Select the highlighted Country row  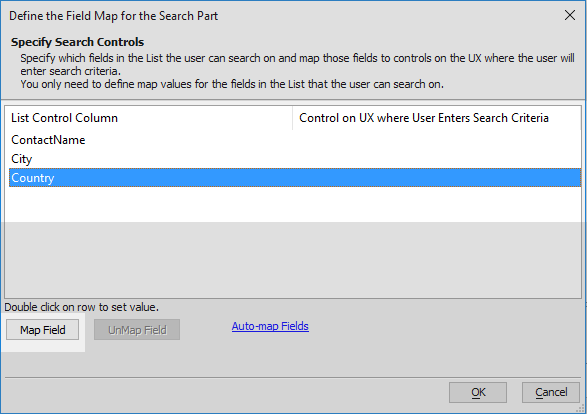295,178
